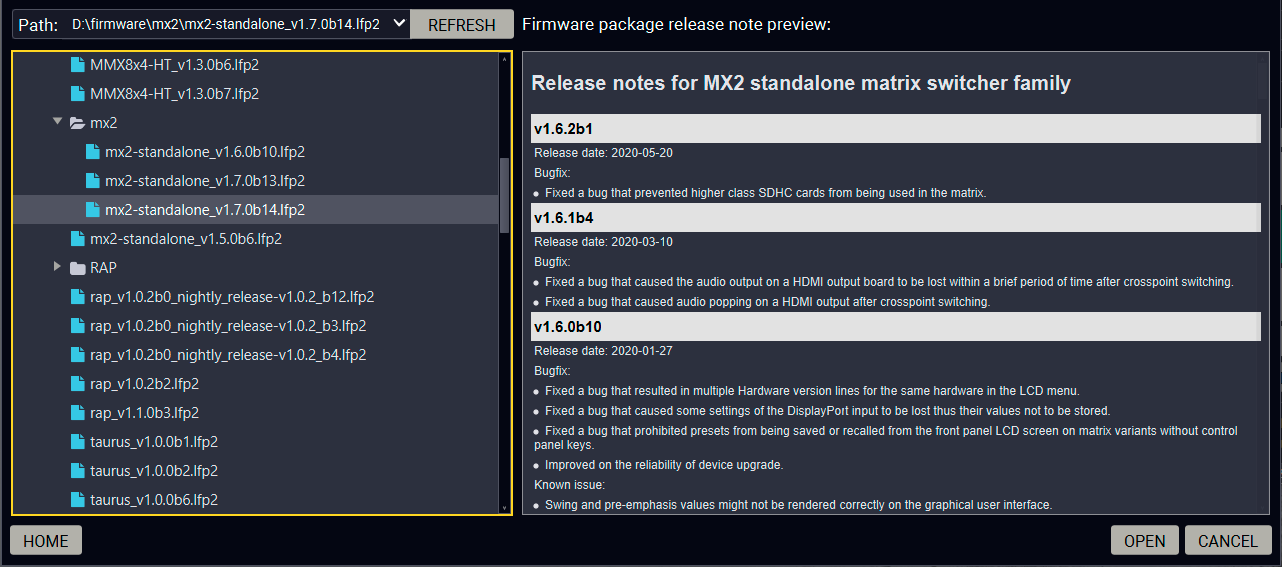Expand the RAP folder tree node
Screen dimensions: 1282x567
coord(57,267)
